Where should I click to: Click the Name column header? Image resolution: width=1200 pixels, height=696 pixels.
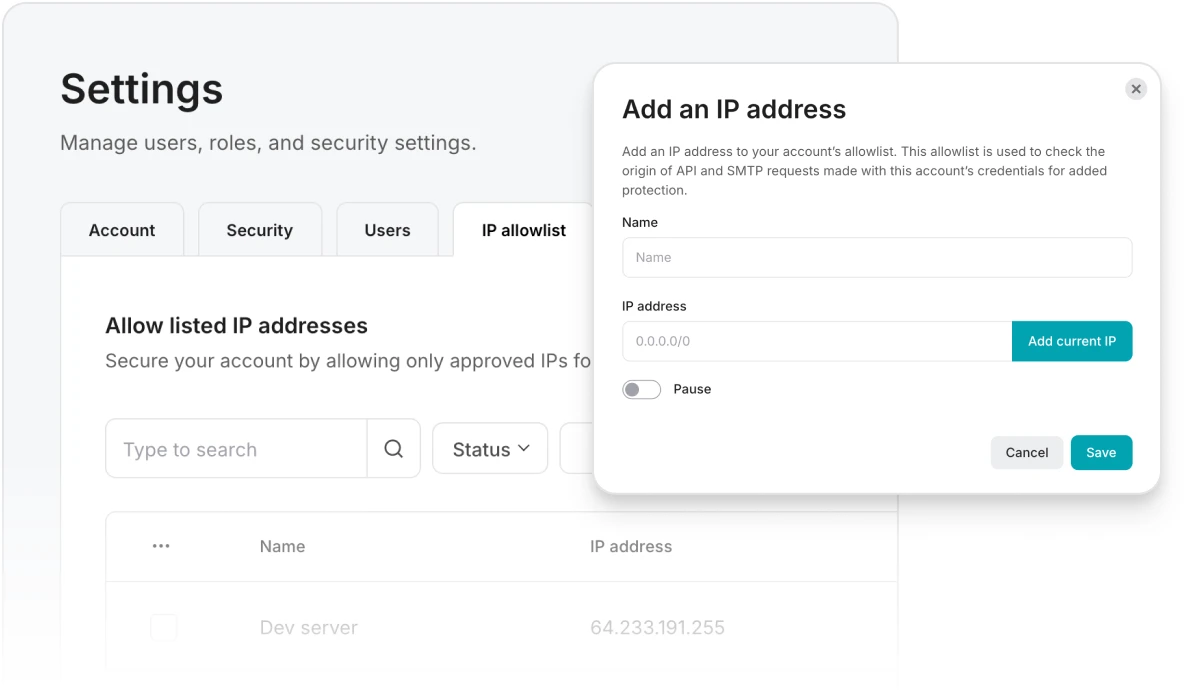(282, 546)
